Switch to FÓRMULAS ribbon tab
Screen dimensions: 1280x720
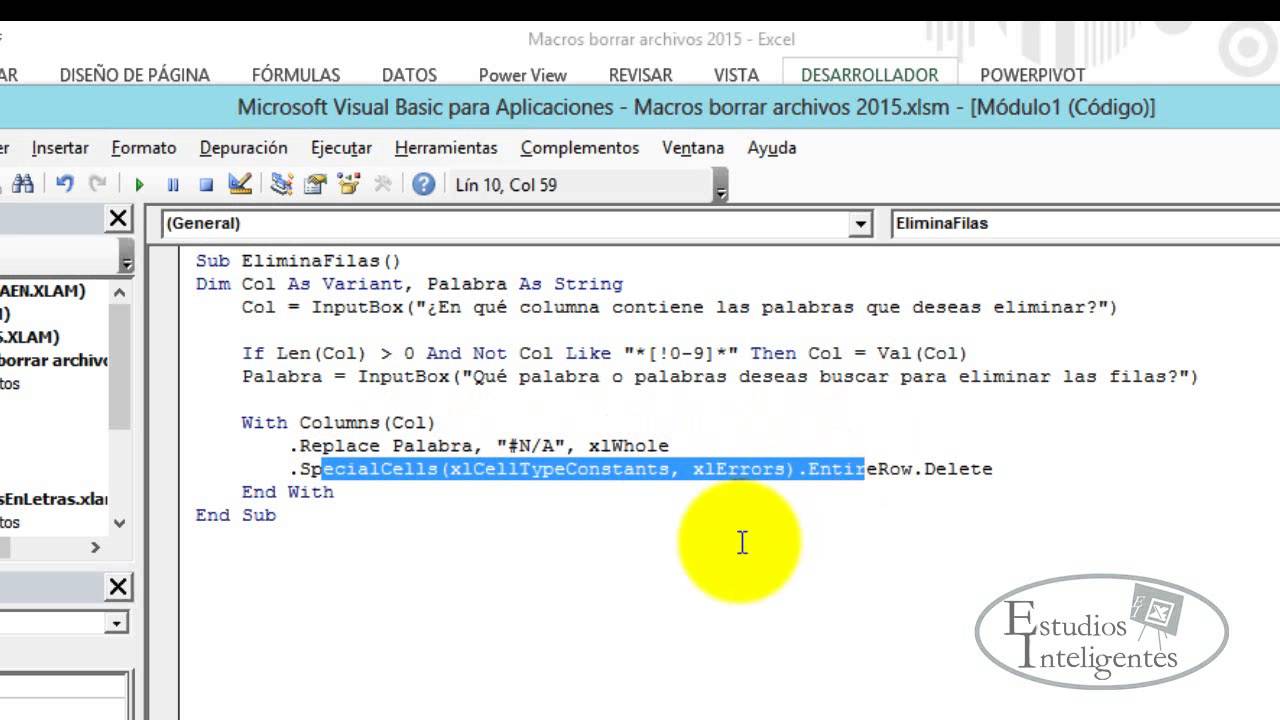point(296,75)
